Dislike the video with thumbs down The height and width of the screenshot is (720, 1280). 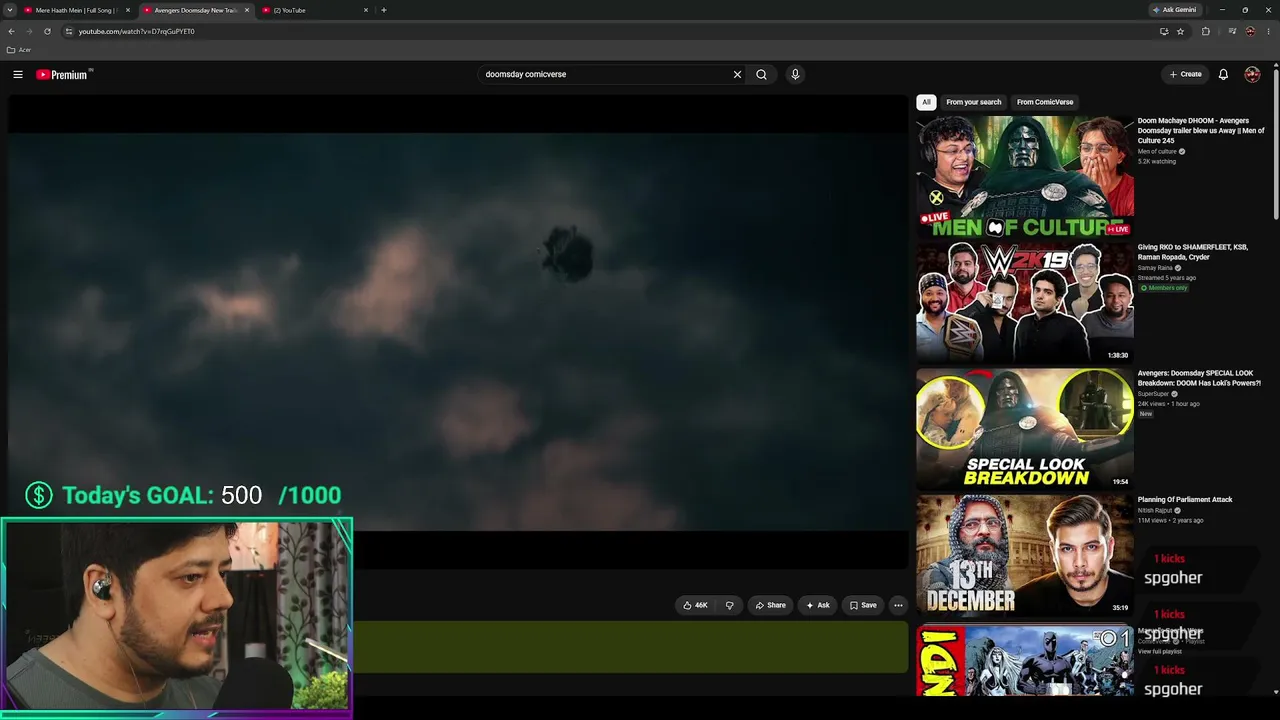coord(729,605)
